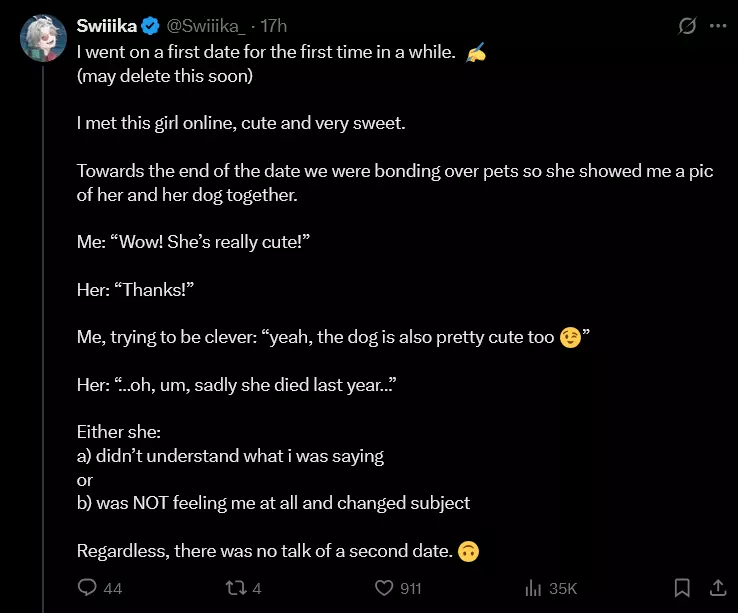Click the share post icon
This screenshot has height=613, width=738.
pos(717,587)
